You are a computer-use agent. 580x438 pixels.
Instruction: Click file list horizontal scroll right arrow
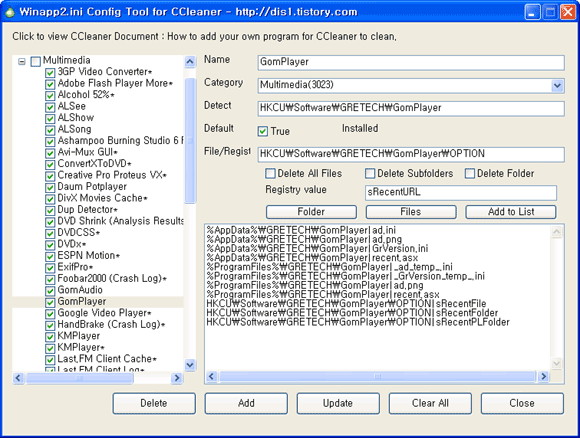[543, 377]
